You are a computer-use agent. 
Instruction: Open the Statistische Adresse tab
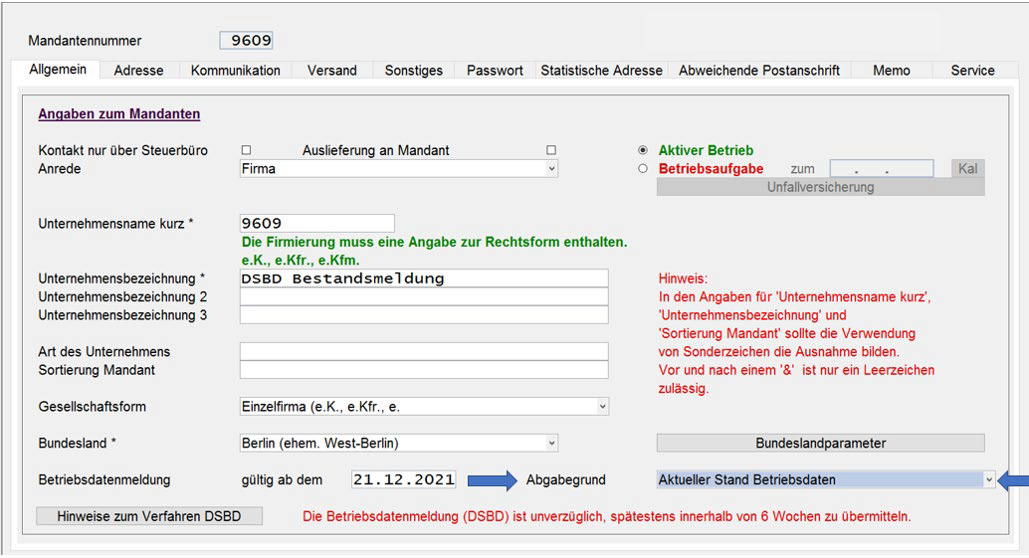point(601,70)
